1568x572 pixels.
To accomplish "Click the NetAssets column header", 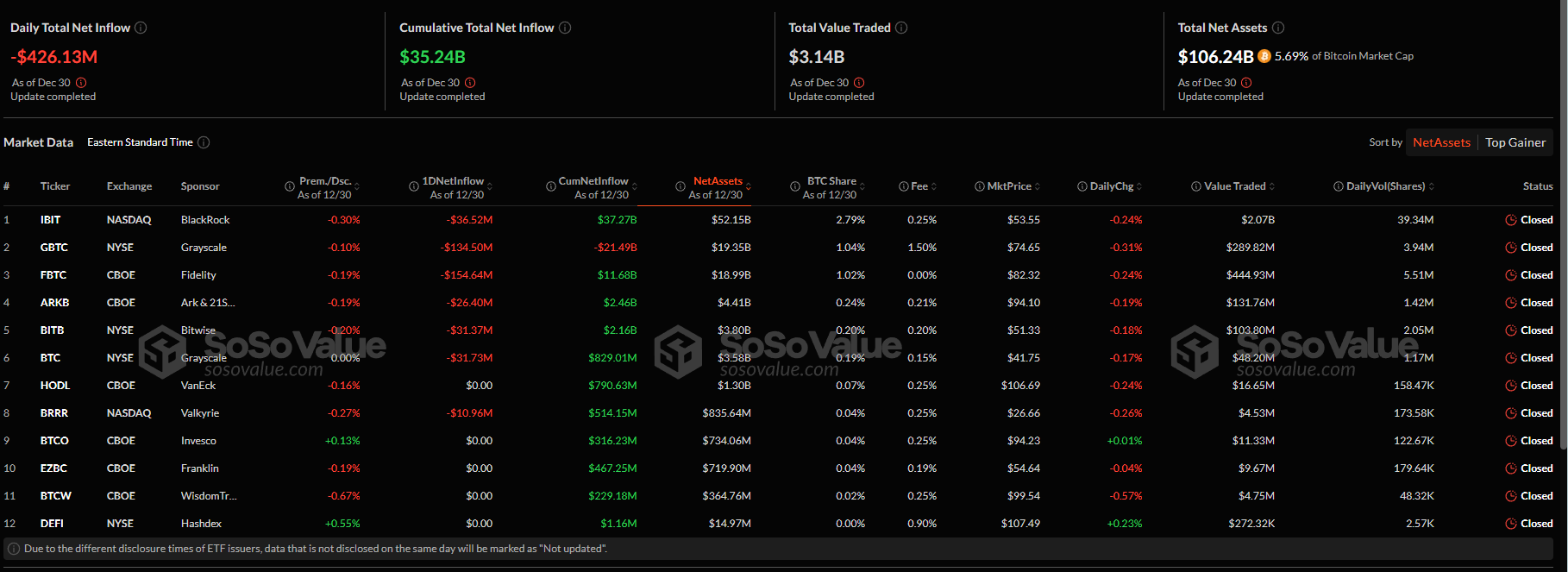I will tap(718, 181).
